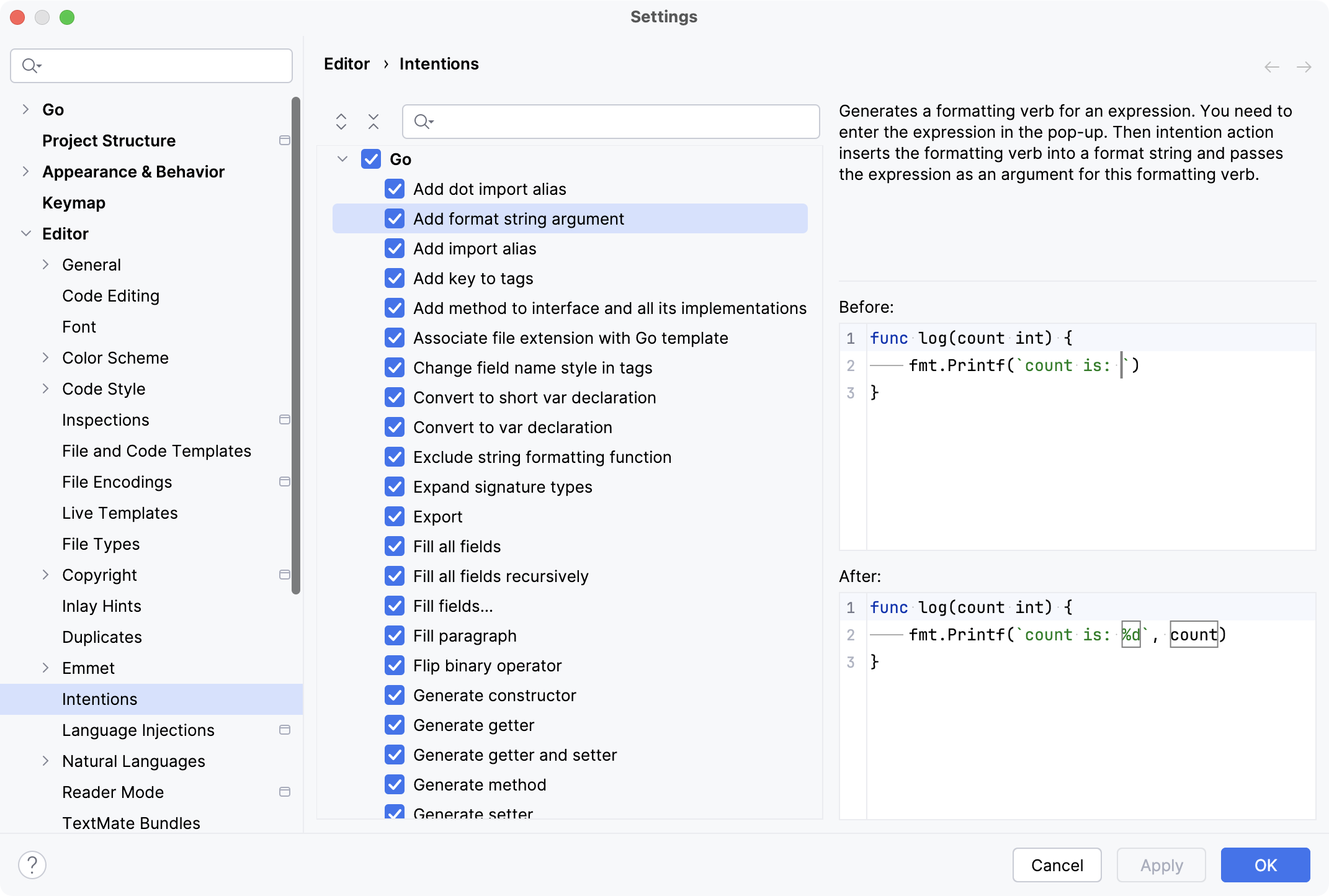Collapse all intentions using collapse-all icon
Screen dimensions: 1329x896
pyautogui.click(x=374, y=122)
